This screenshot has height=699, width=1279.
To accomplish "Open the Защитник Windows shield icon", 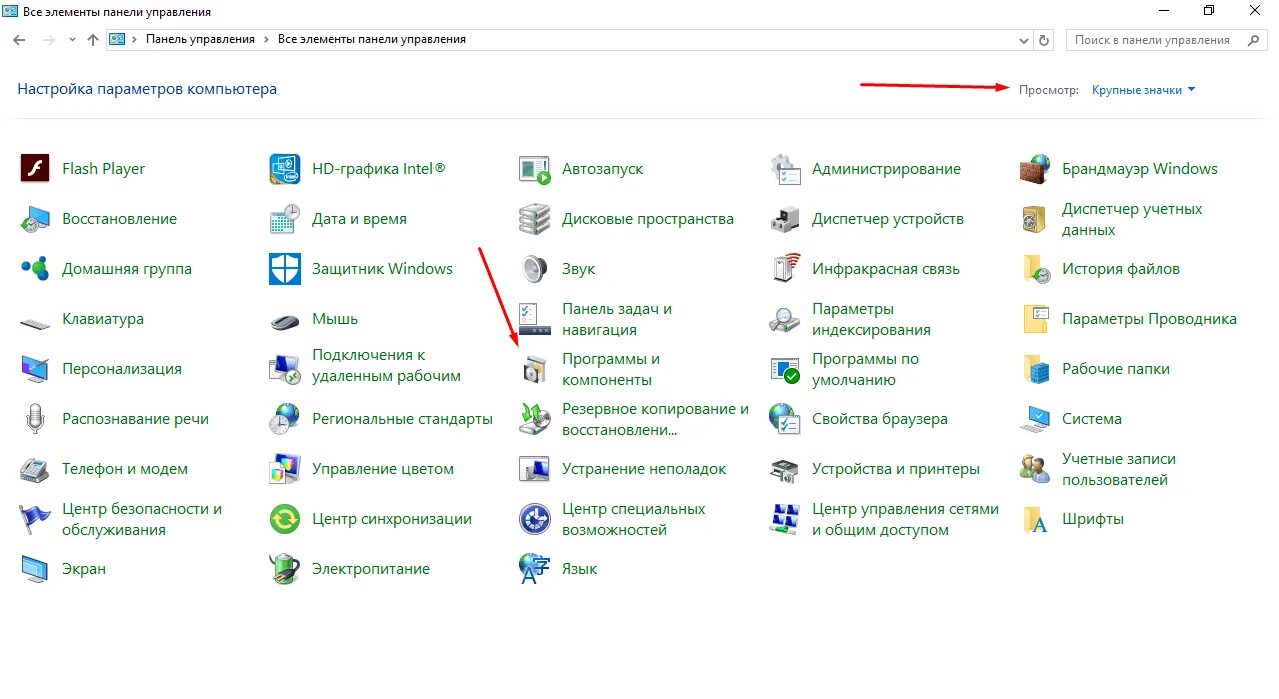I will (285, 269).
